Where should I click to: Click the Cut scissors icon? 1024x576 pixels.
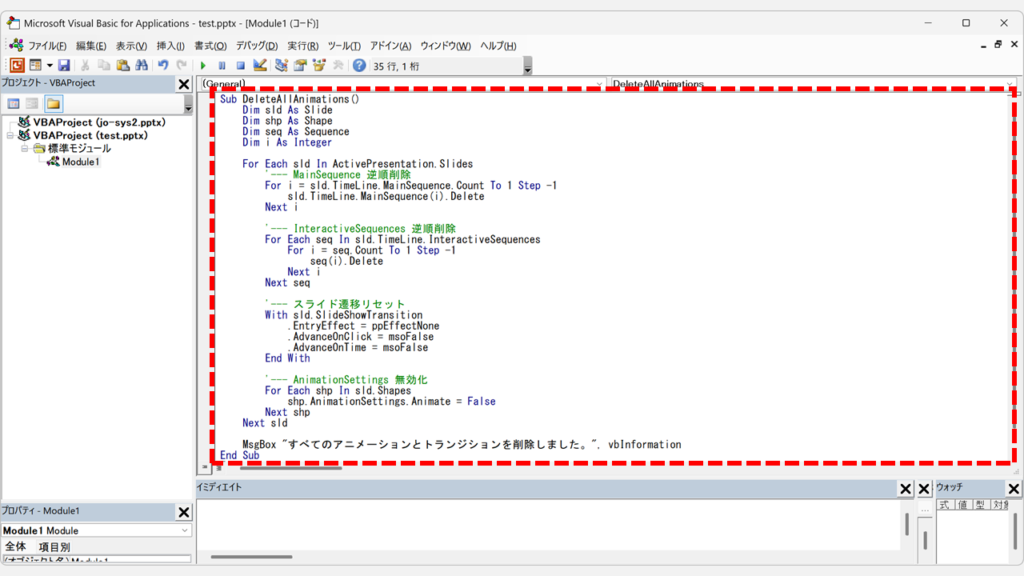pos(85,65)
